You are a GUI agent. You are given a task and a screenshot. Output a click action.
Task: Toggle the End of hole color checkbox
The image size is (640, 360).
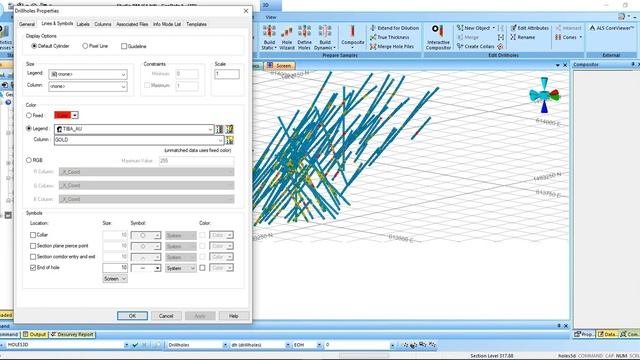tap(202, 268)
